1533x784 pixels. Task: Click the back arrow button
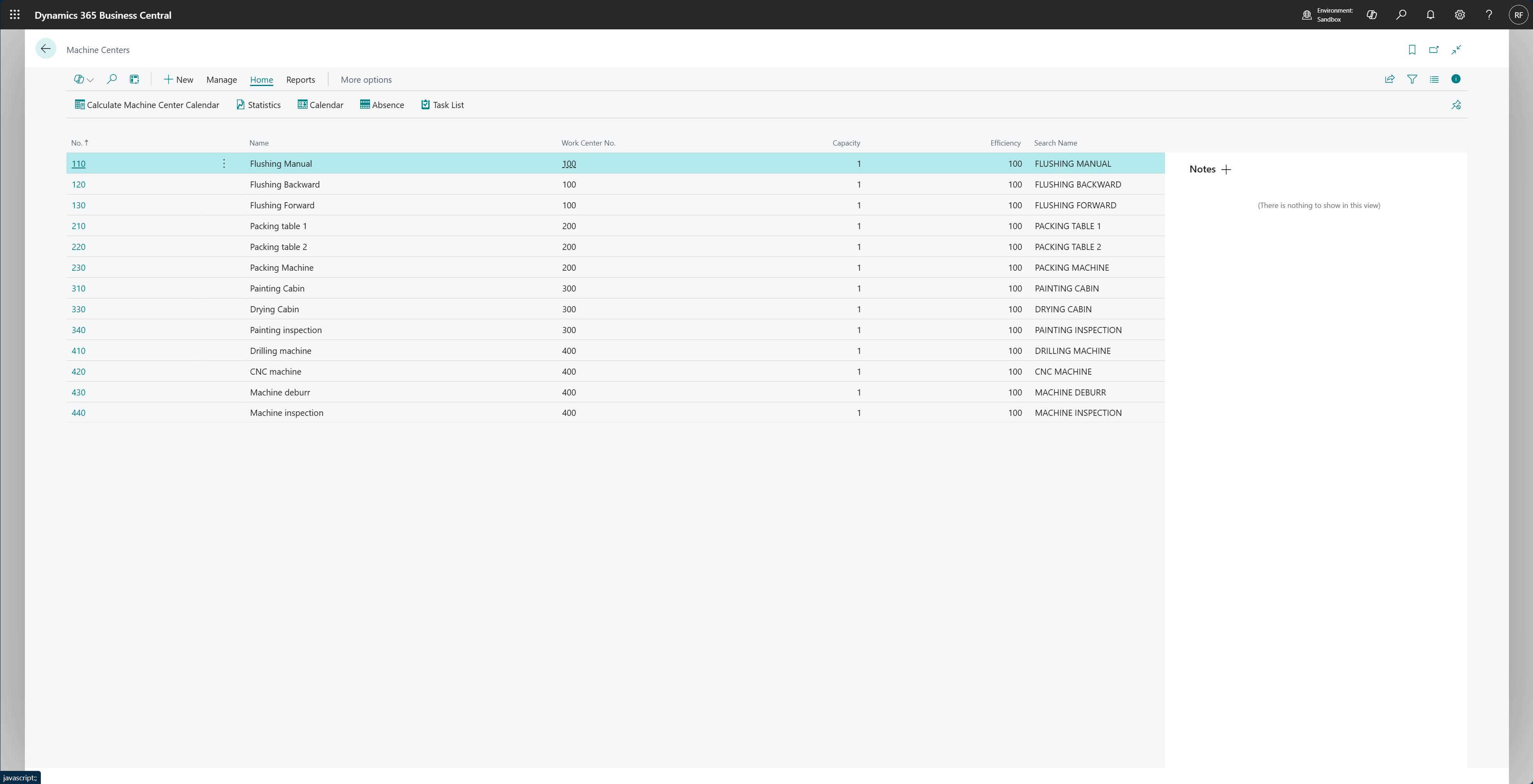pyautogui.click(x=46, y=49)
